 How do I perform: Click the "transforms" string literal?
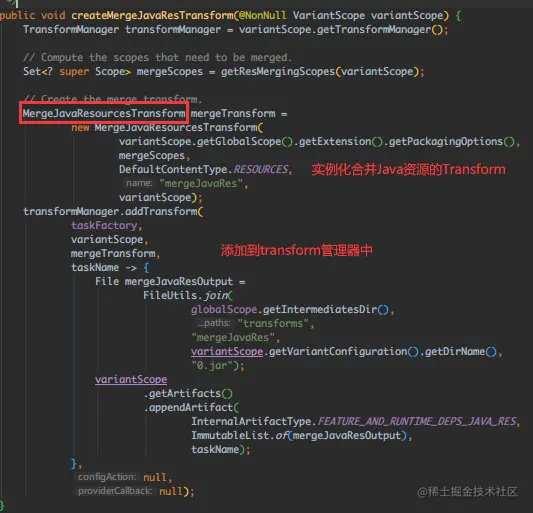point(273,324)
